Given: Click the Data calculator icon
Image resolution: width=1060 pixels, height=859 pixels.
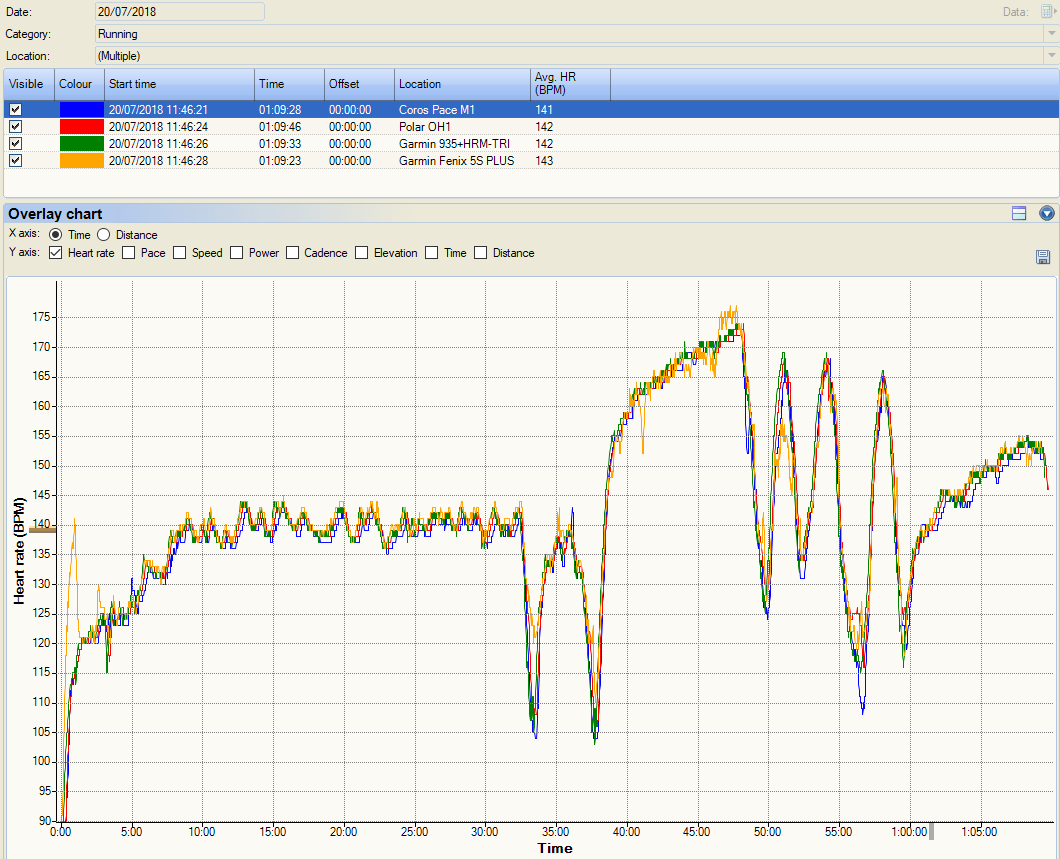Looking at the screenshot, I should coord(1047,12).
